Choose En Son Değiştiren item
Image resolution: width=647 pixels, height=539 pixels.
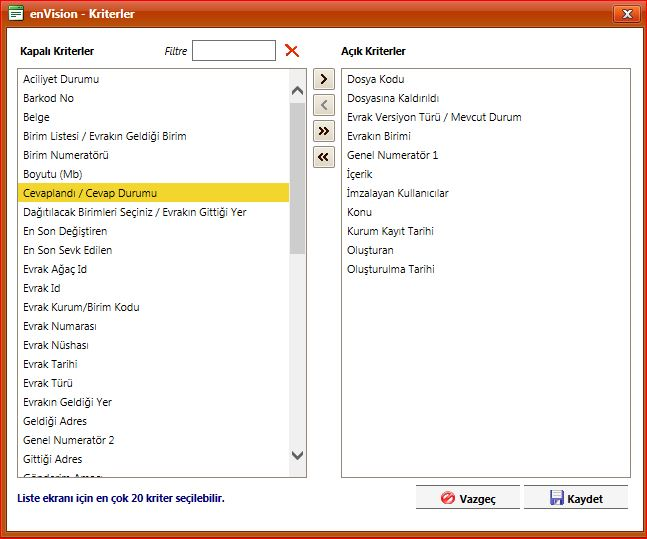pyautogui.click(x=153, y=231)
